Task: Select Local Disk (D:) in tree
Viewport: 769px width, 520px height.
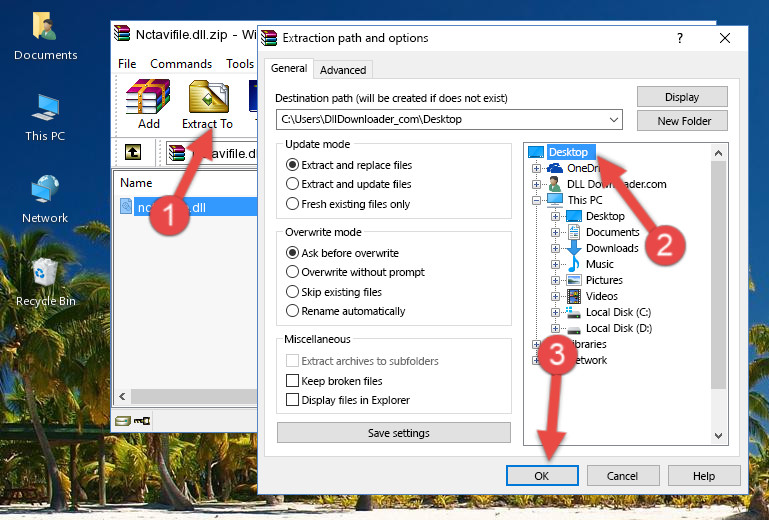Action: pyautogui.click(x=618, y=328)
